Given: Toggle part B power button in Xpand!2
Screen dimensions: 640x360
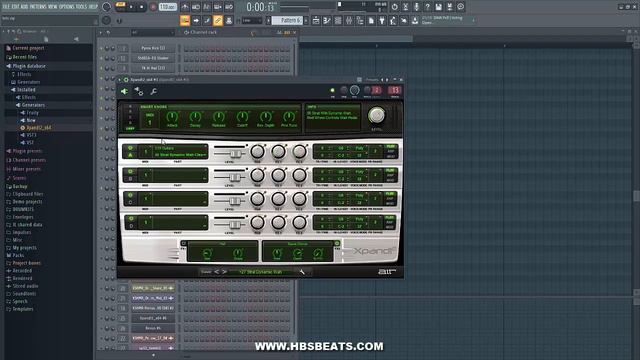Looking at the screenshot, I should [x=130, y=172].
